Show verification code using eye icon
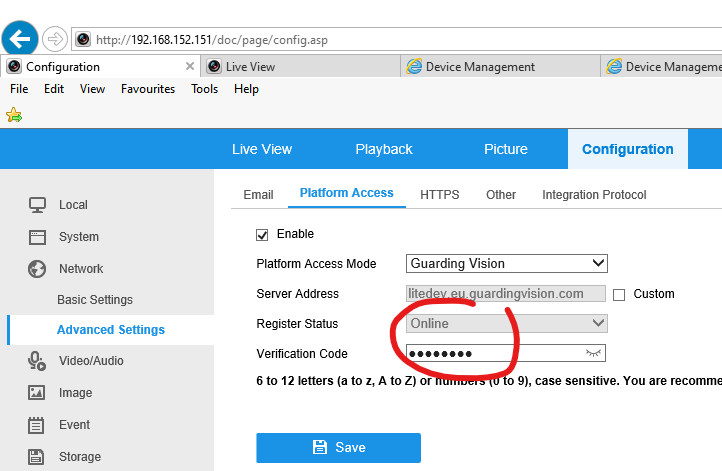 pyautogui.click(x=594, y=353)
